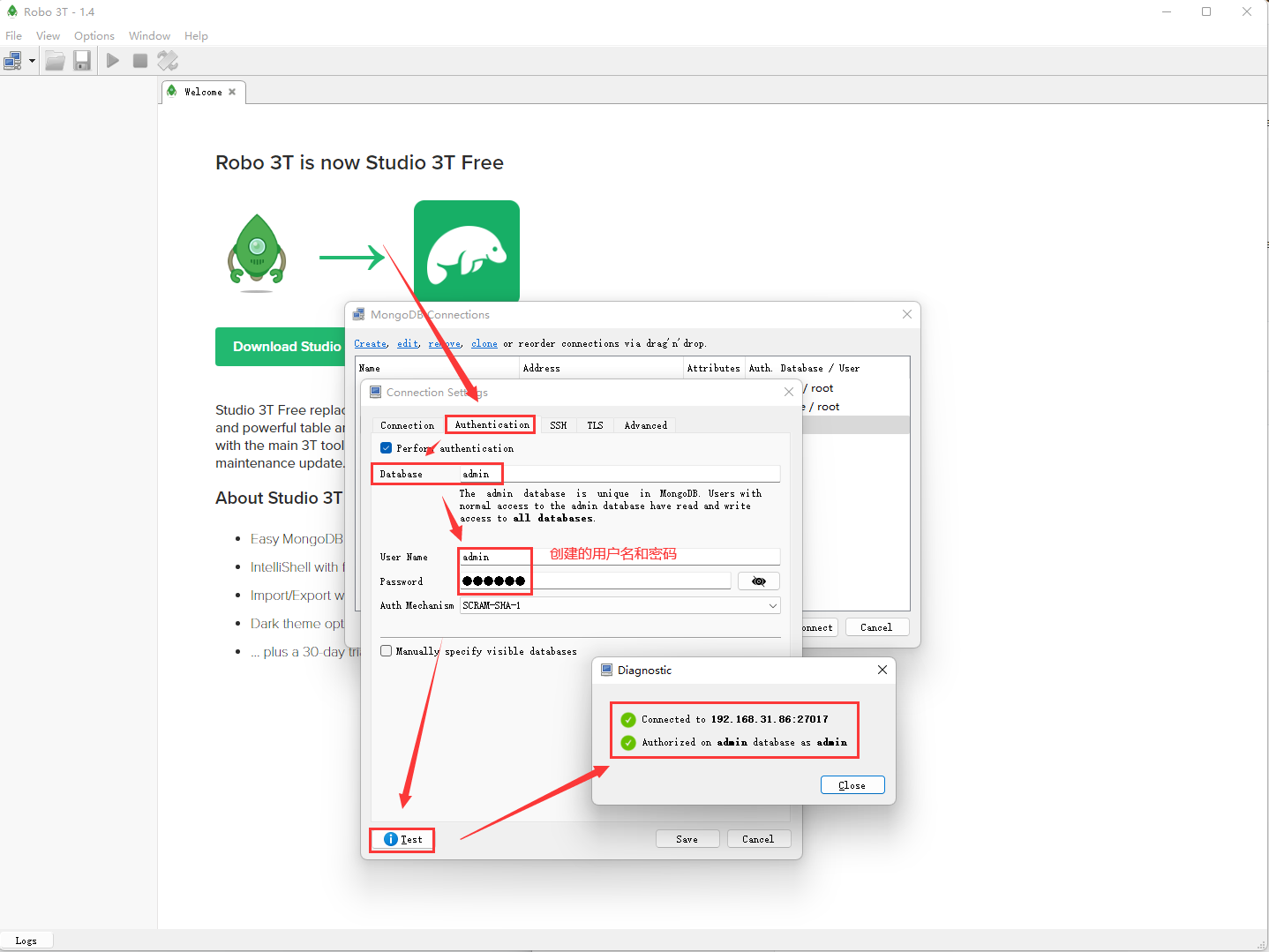The width and height of the screenshot is (1269, 952).
Task: Close the Welcome tab with its x icon
Action: coord(232,92)
